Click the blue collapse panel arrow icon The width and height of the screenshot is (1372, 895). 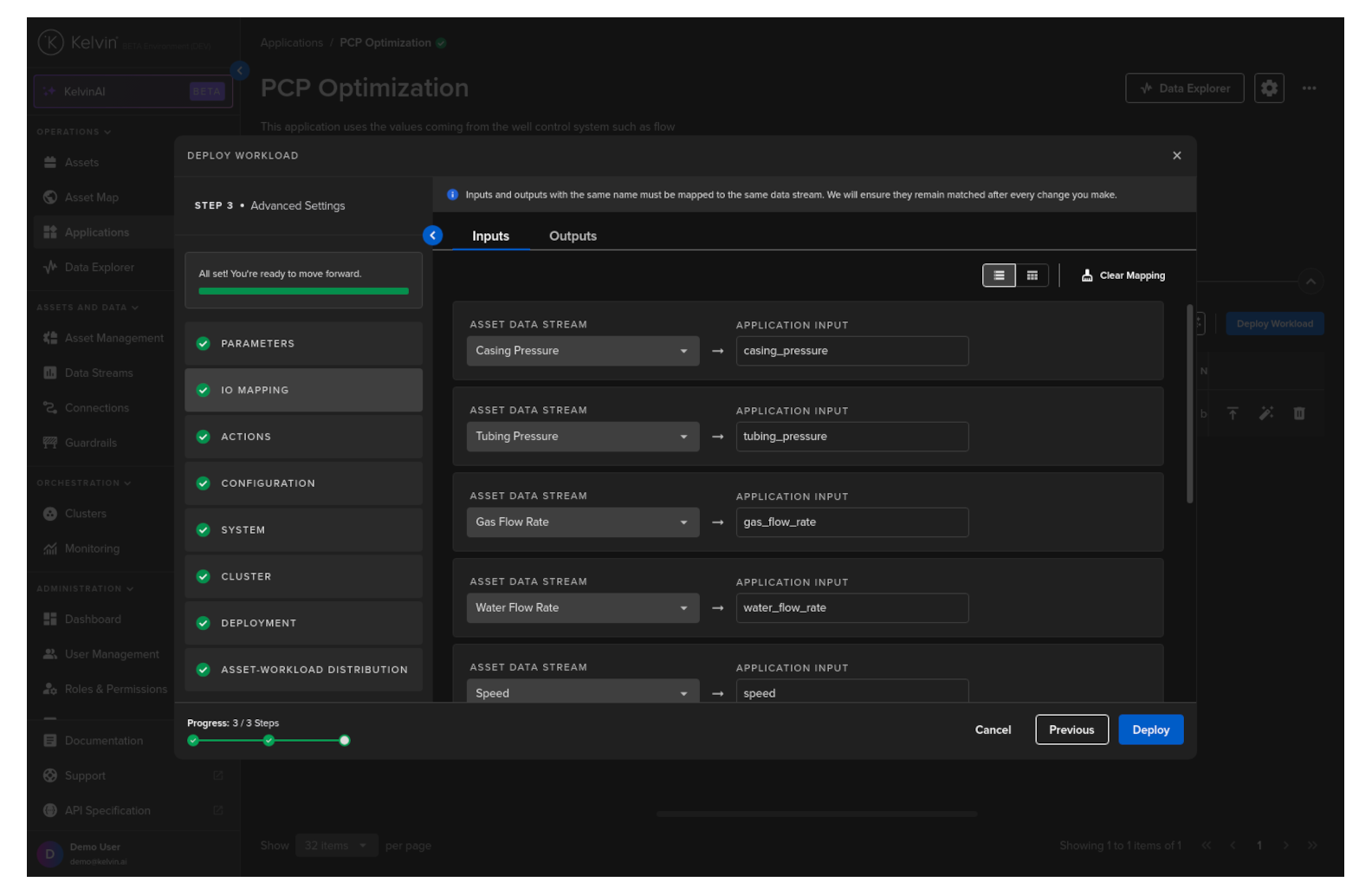tap(432, 236)
